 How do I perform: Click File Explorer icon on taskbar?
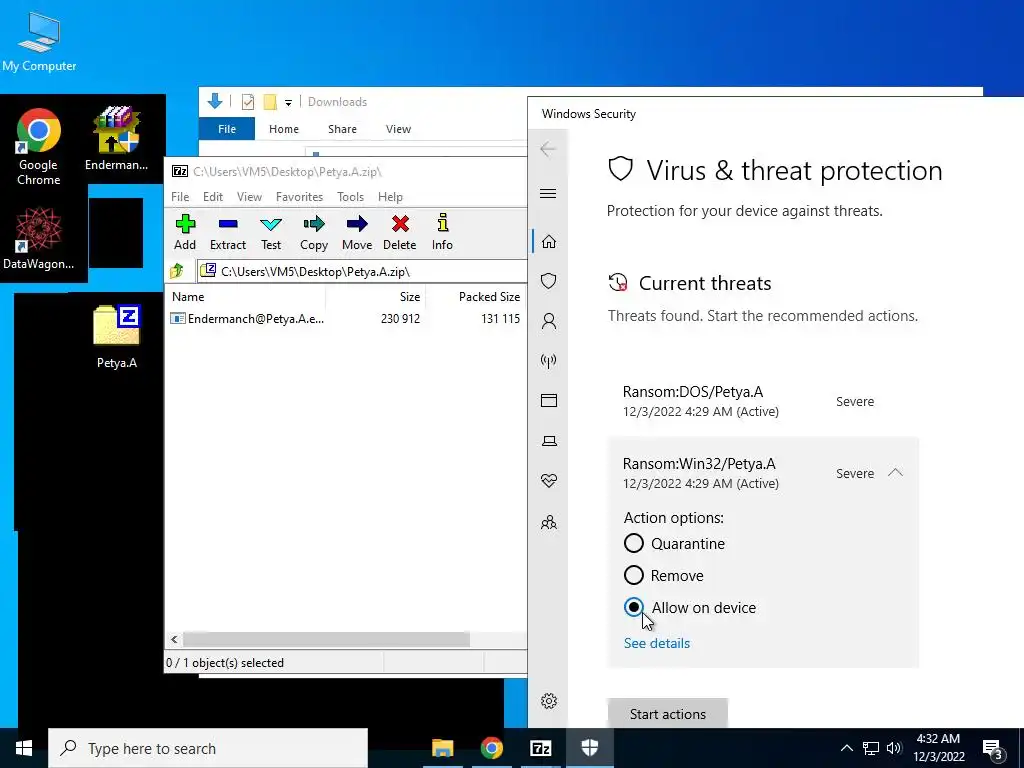tap(442, 748)
